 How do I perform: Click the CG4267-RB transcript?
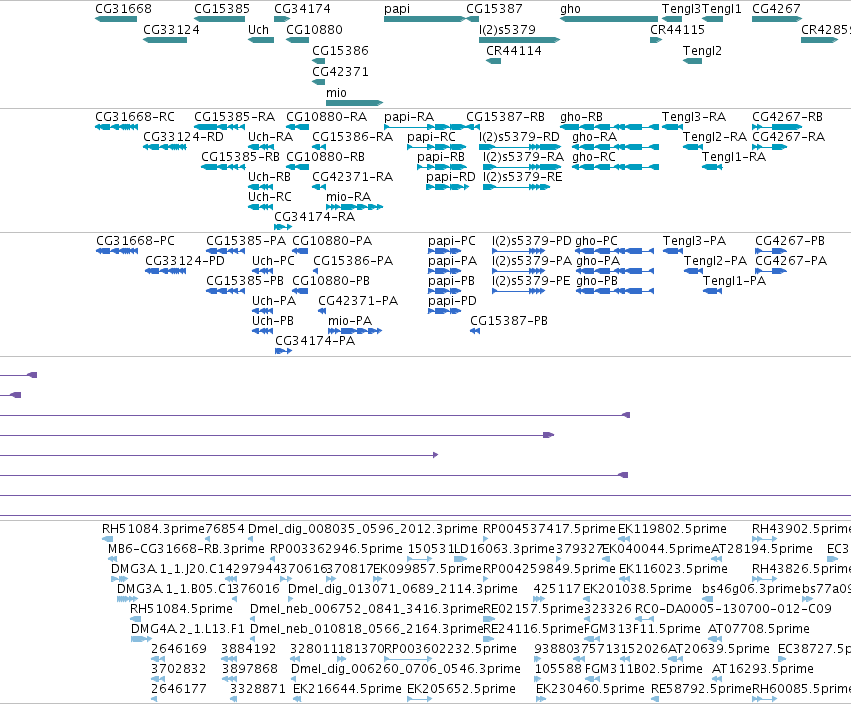pos(777,127)
